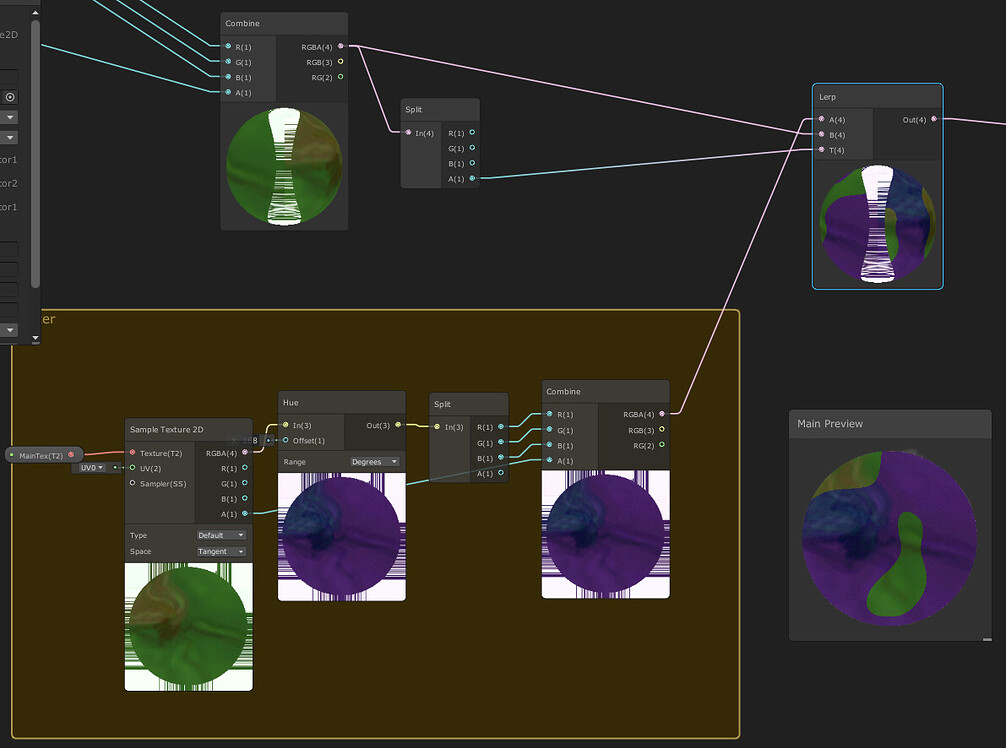1006x748 pixels.
Task: Toggle the exposed-parameter target icon in the left panel
Action: tap(8, 96)
